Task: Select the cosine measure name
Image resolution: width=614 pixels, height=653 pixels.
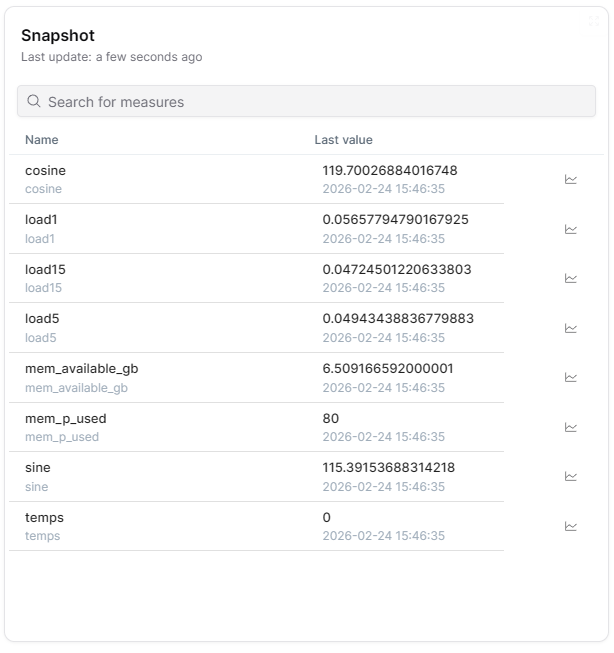Action: point(45,171)
